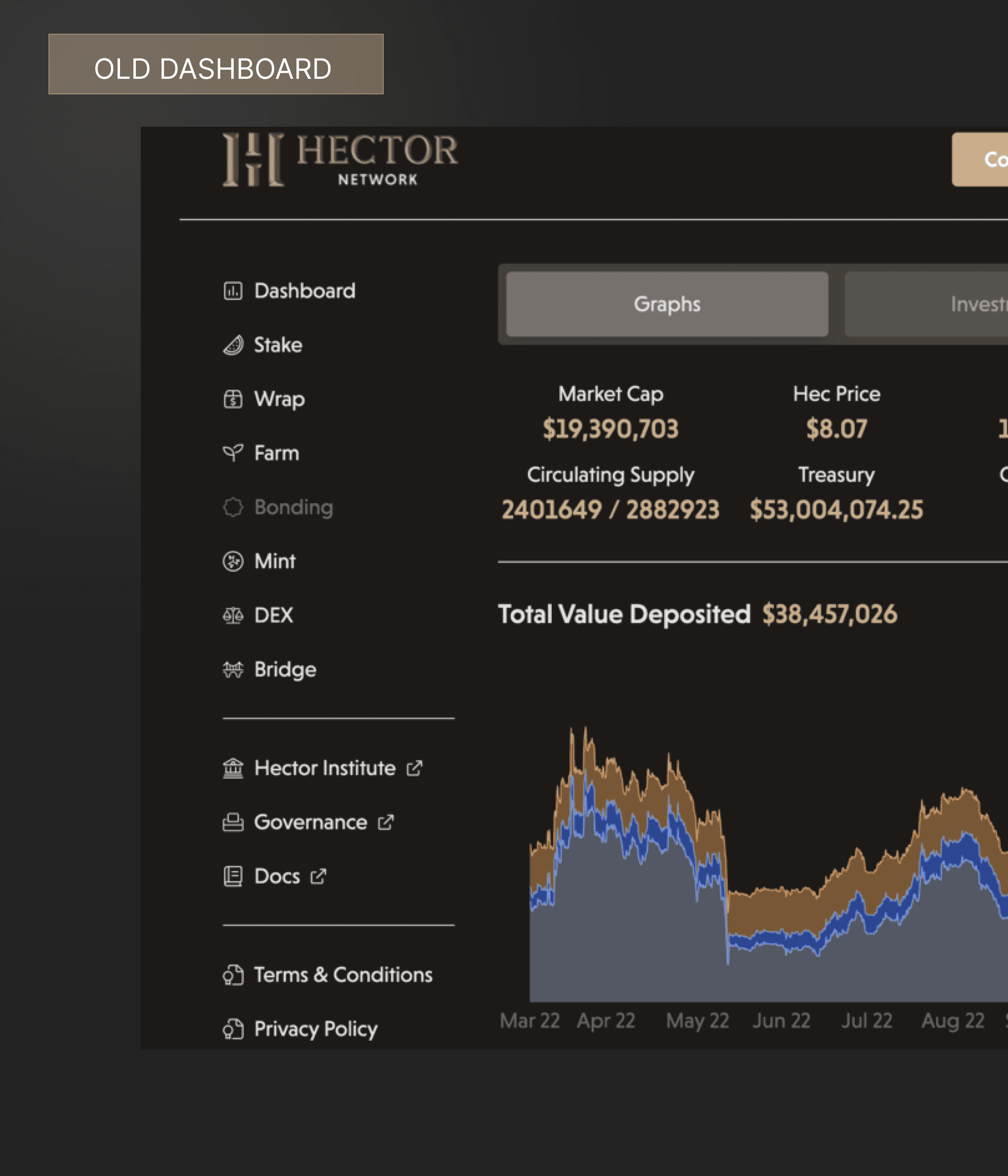Open the Privacy Policy link
1008x1176 pixels.
pos(315,1029)
